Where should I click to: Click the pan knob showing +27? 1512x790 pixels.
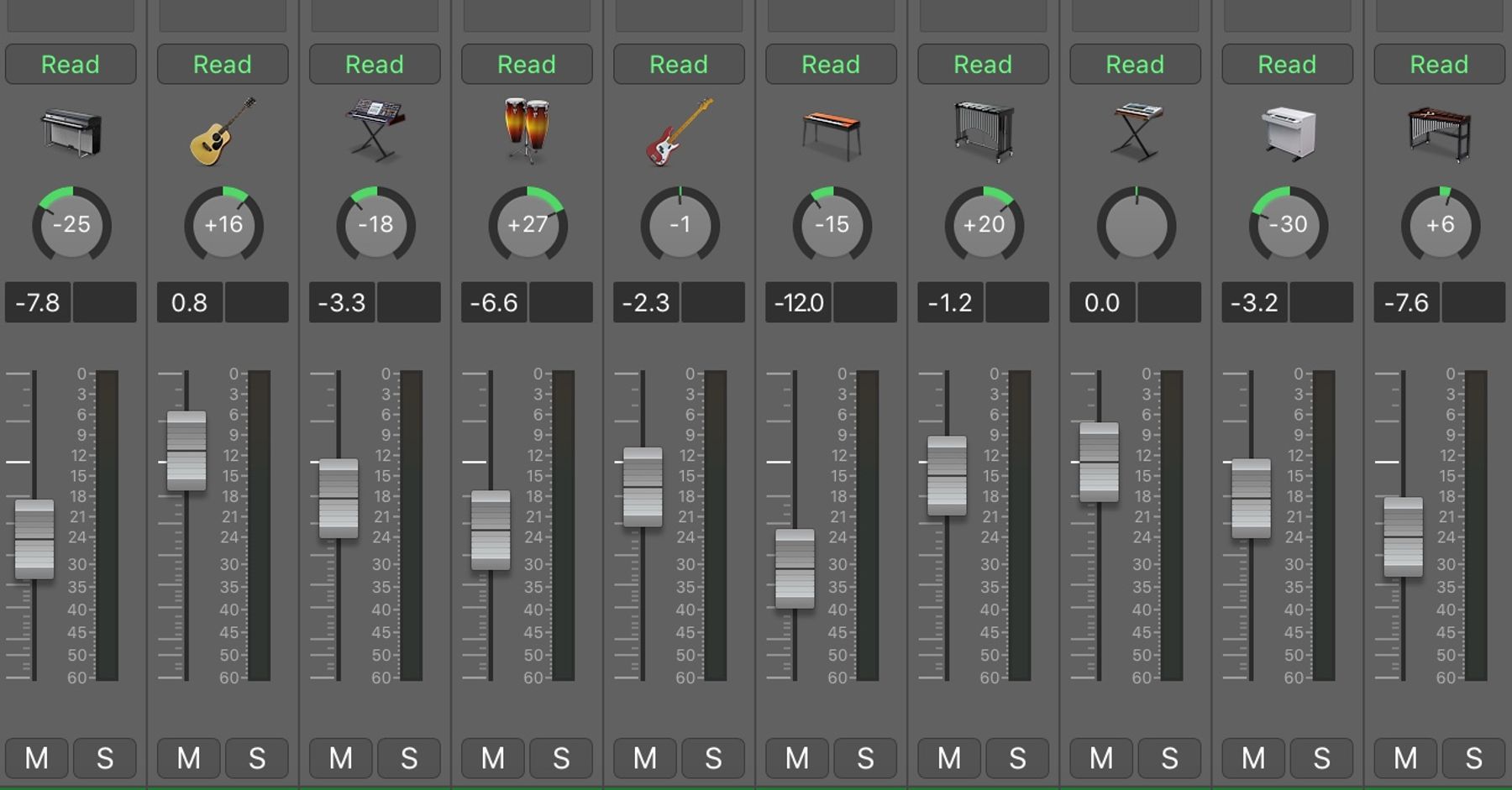pos(528,225)
